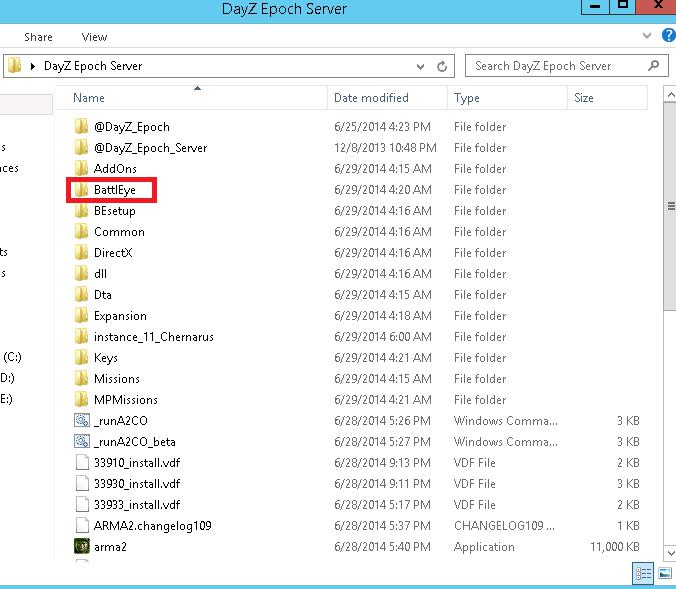Select the BattlEye folder icon
Viewport: 676px width, 589px height.
(81, 190)
